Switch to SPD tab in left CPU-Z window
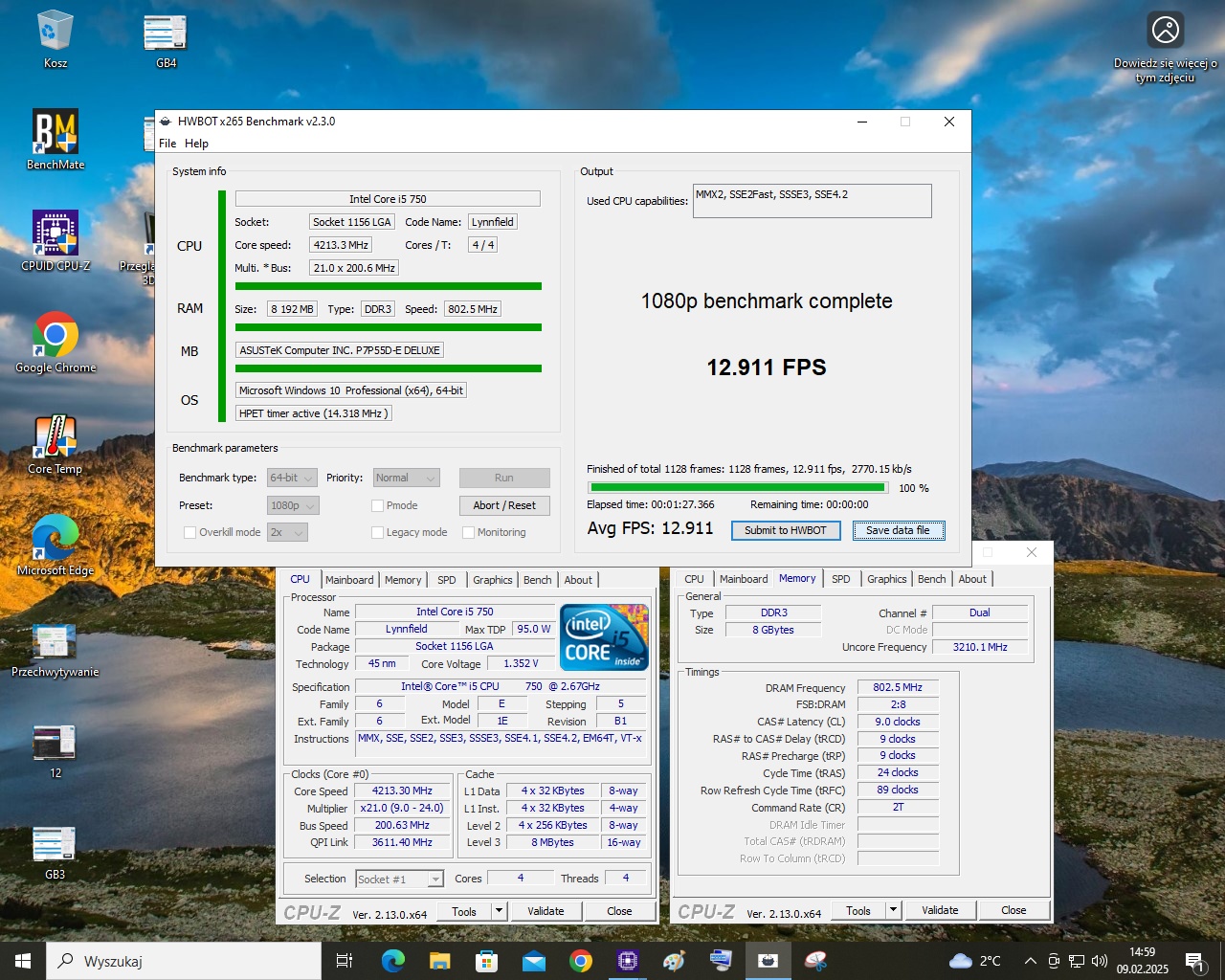Screen dimensions: 1225x980 (446, 580)
